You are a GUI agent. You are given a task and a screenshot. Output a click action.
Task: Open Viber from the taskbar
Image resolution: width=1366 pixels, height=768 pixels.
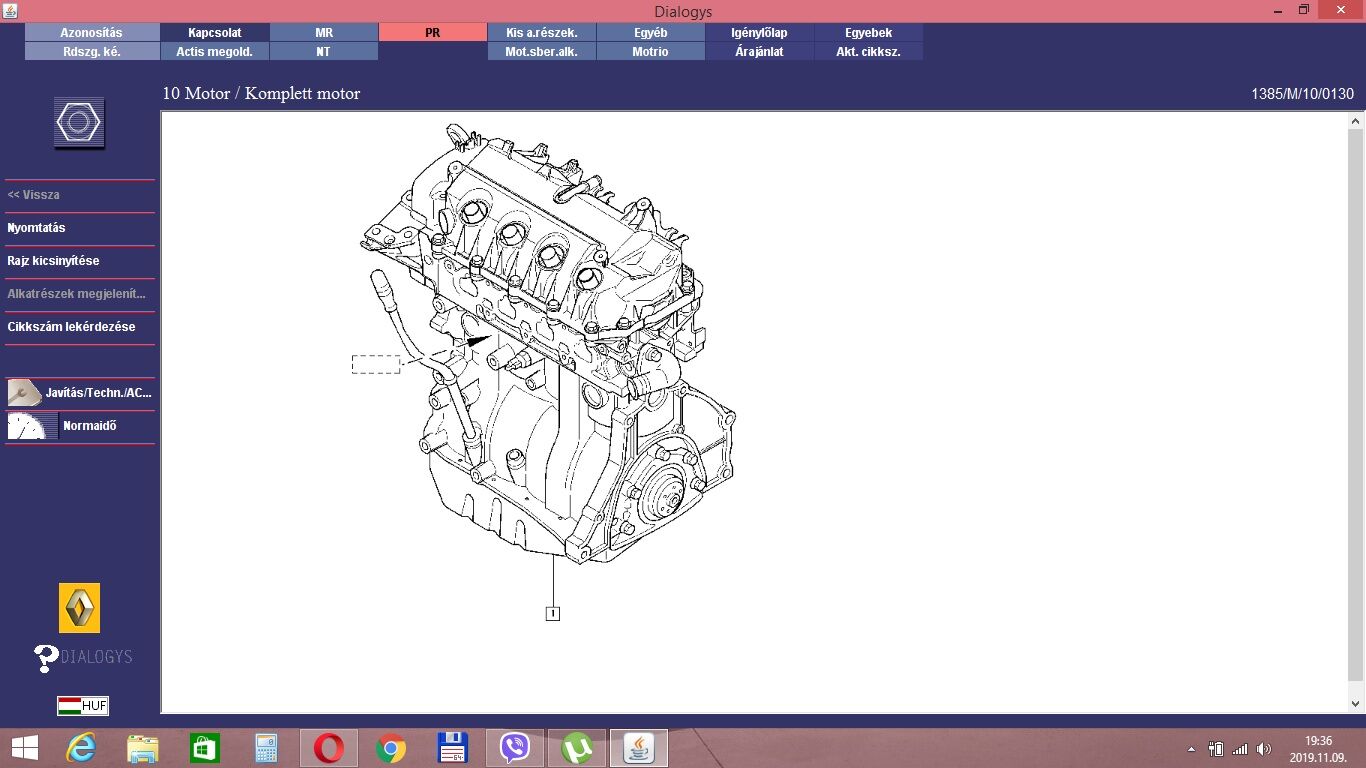[x=514, y=748]
